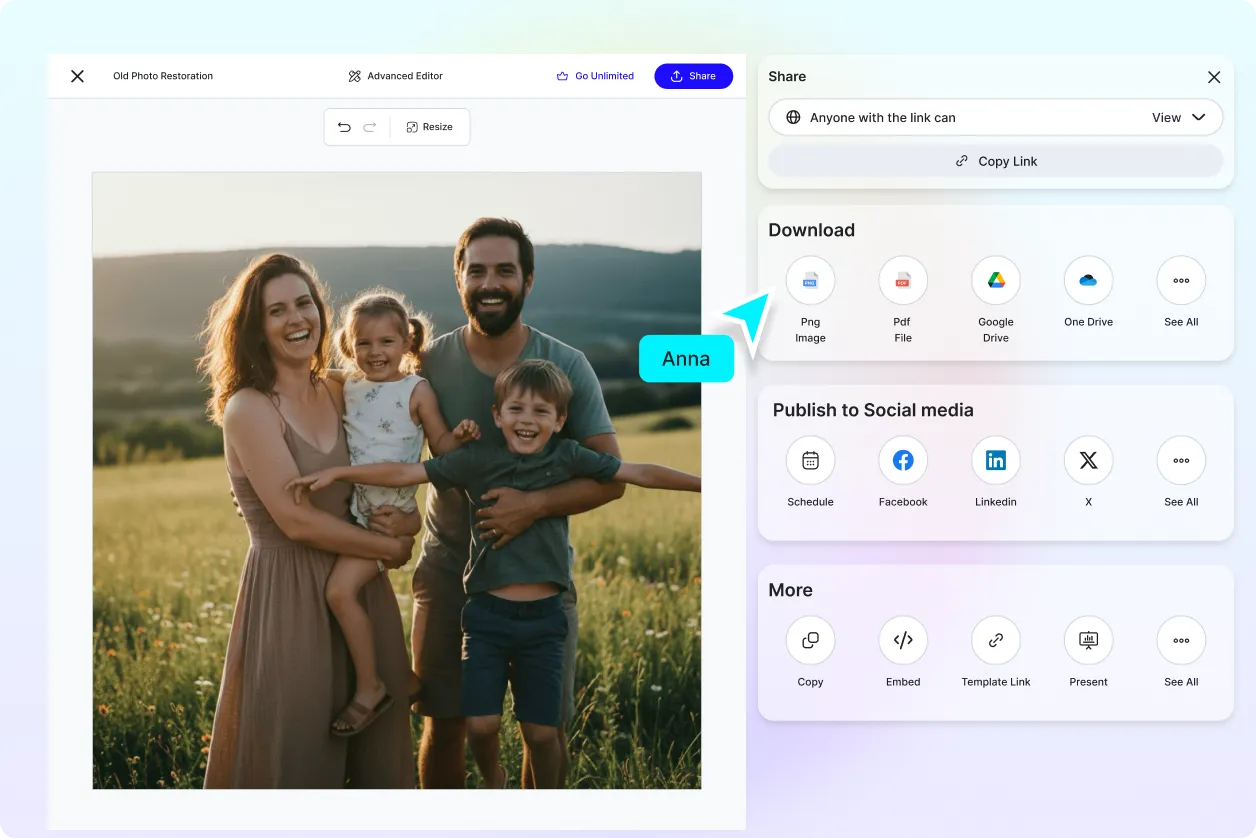The height and width of the screenshot is (838, 1256).
Task: Click the Copy Link button
Action: click(x=996, y=161)
